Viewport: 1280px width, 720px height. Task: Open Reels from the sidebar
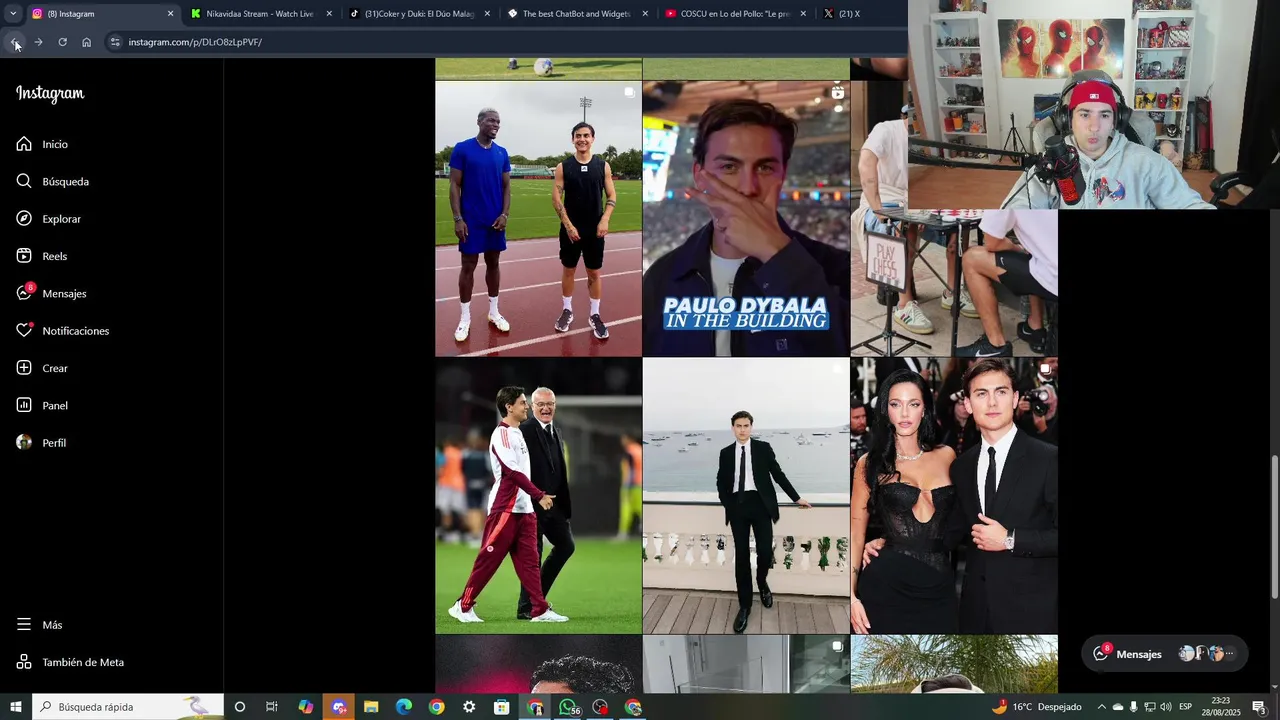pos(42,256)
